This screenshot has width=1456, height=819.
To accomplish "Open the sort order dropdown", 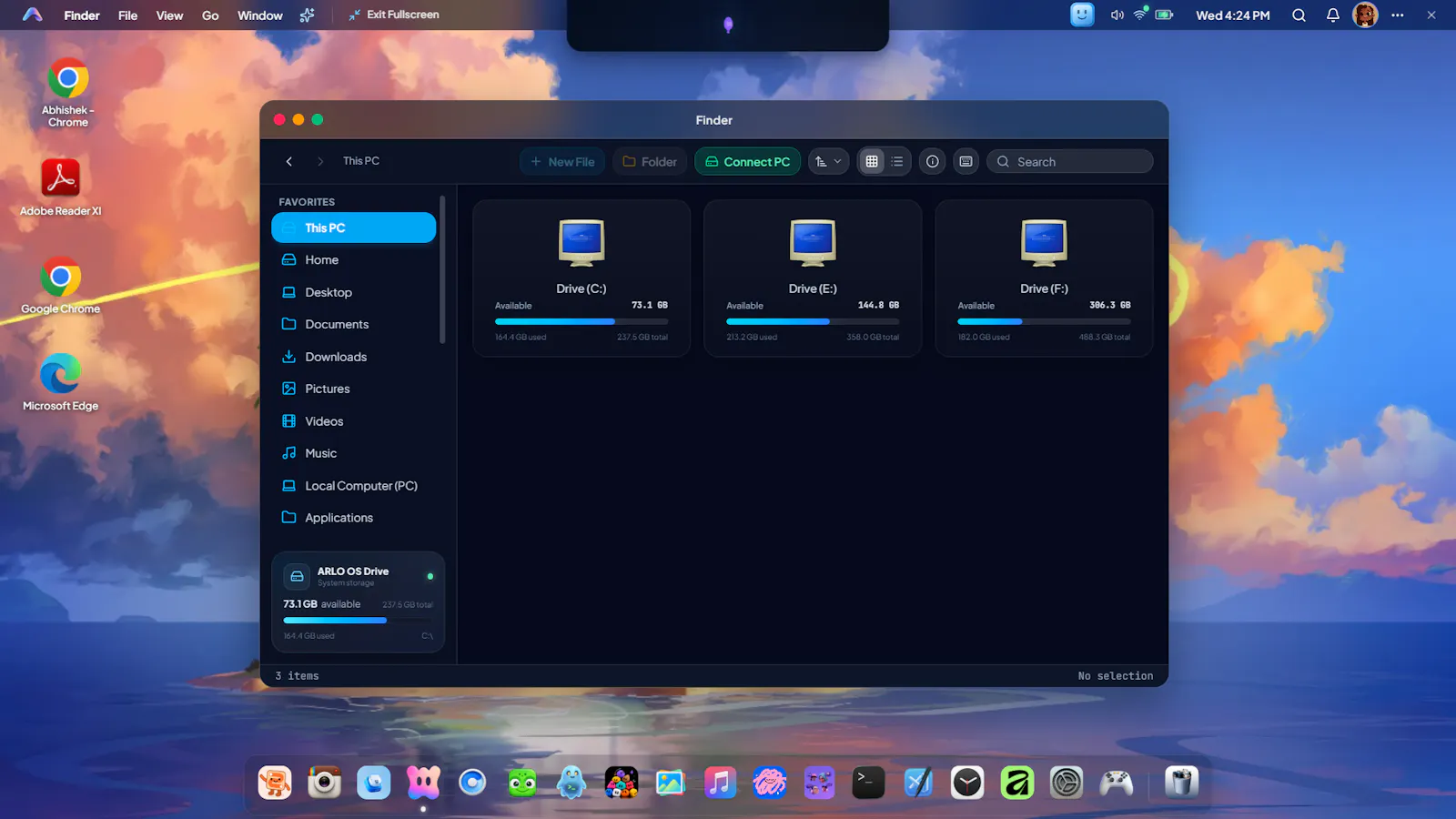I will pos(828,161).
